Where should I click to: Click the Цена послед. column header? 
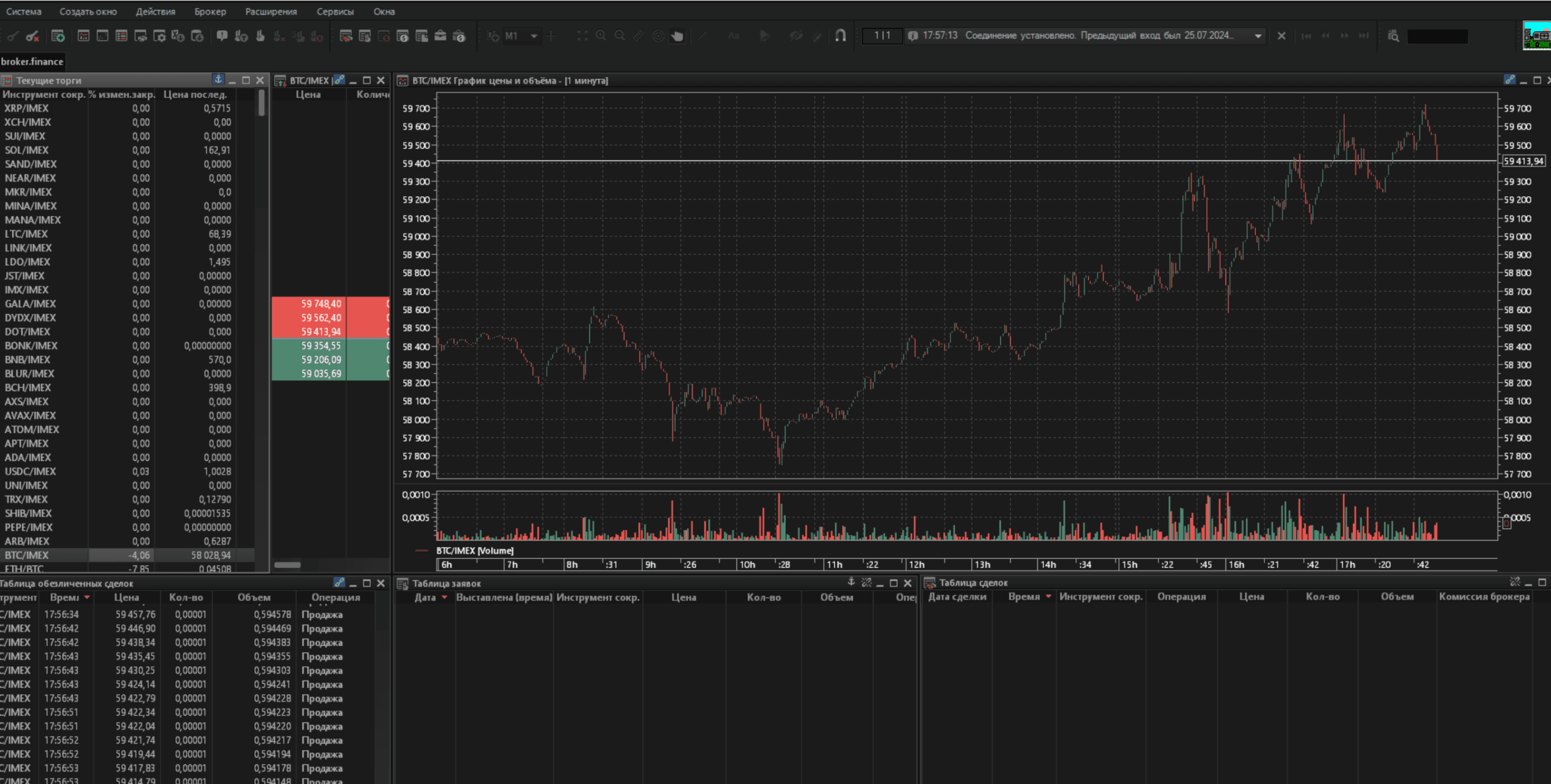click(x=195, y=95)
